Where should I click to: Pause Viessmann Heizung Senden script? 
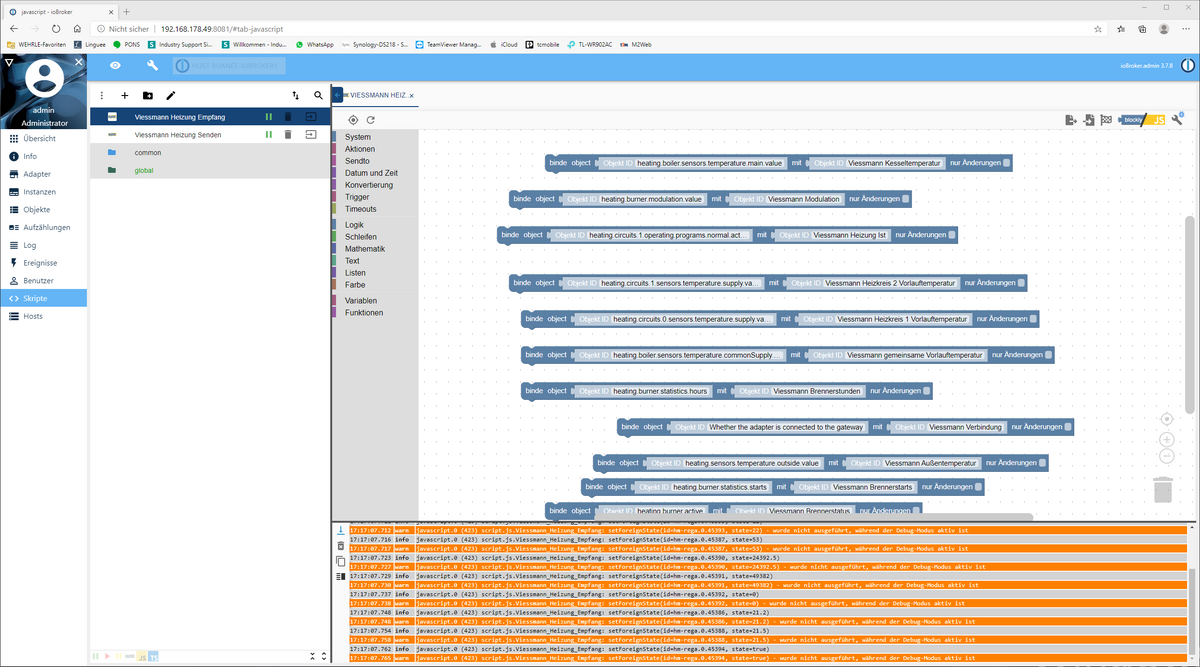[x=268, y=134]
